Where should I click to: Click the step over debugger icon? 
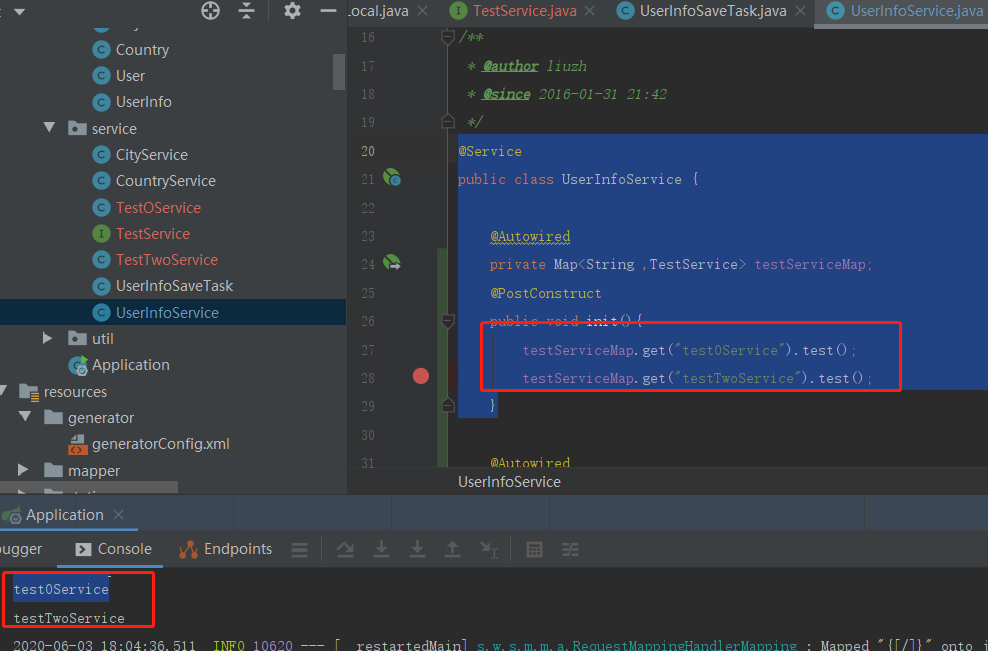coord(345,550)
